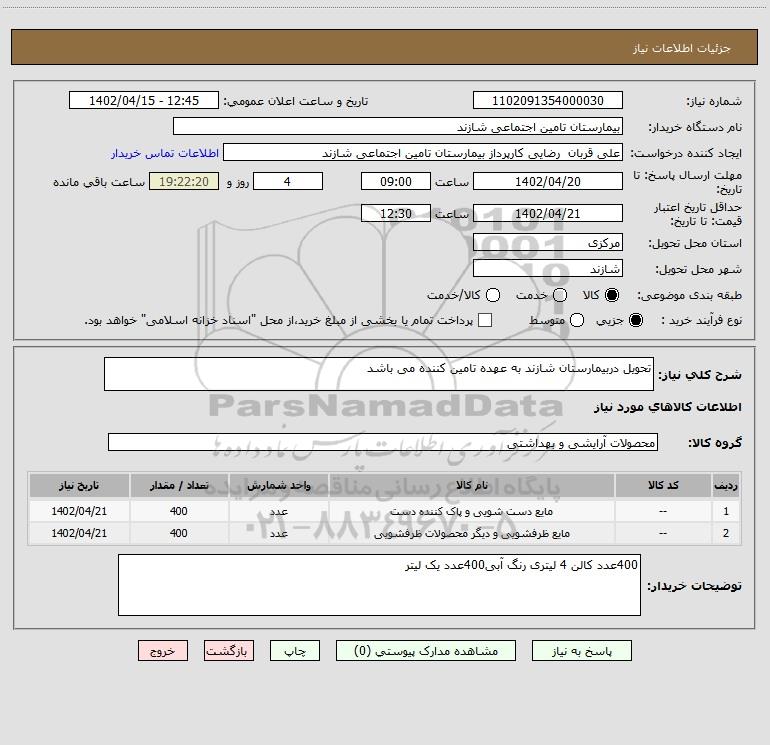This screenshot has height=745, width=770.
Task: Click the تعداد / مقدار column header
Action: [x=179, y=485]
